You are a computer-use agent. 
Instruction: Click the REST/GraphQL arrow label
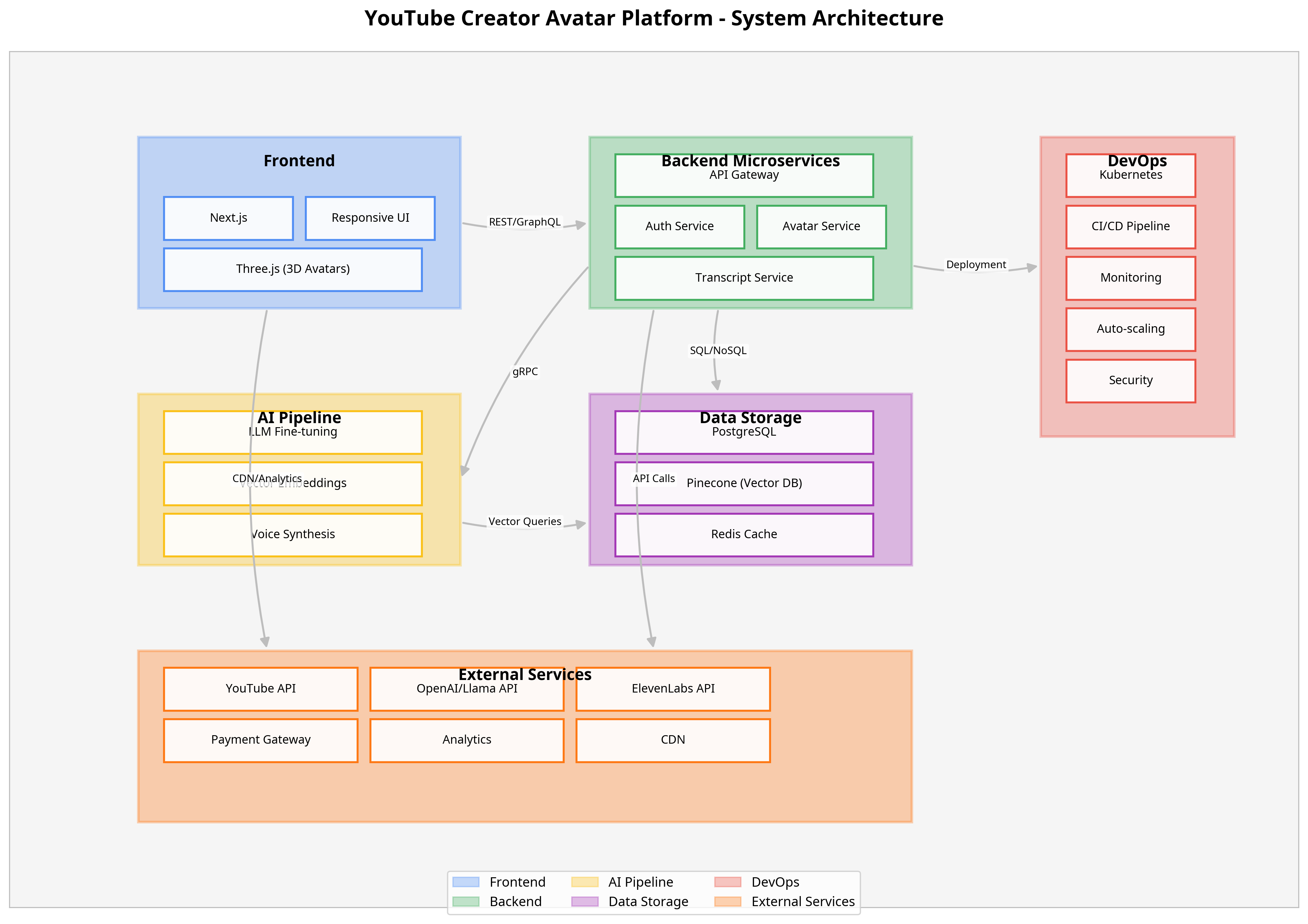pyautogui.click(x=525, y=222)
